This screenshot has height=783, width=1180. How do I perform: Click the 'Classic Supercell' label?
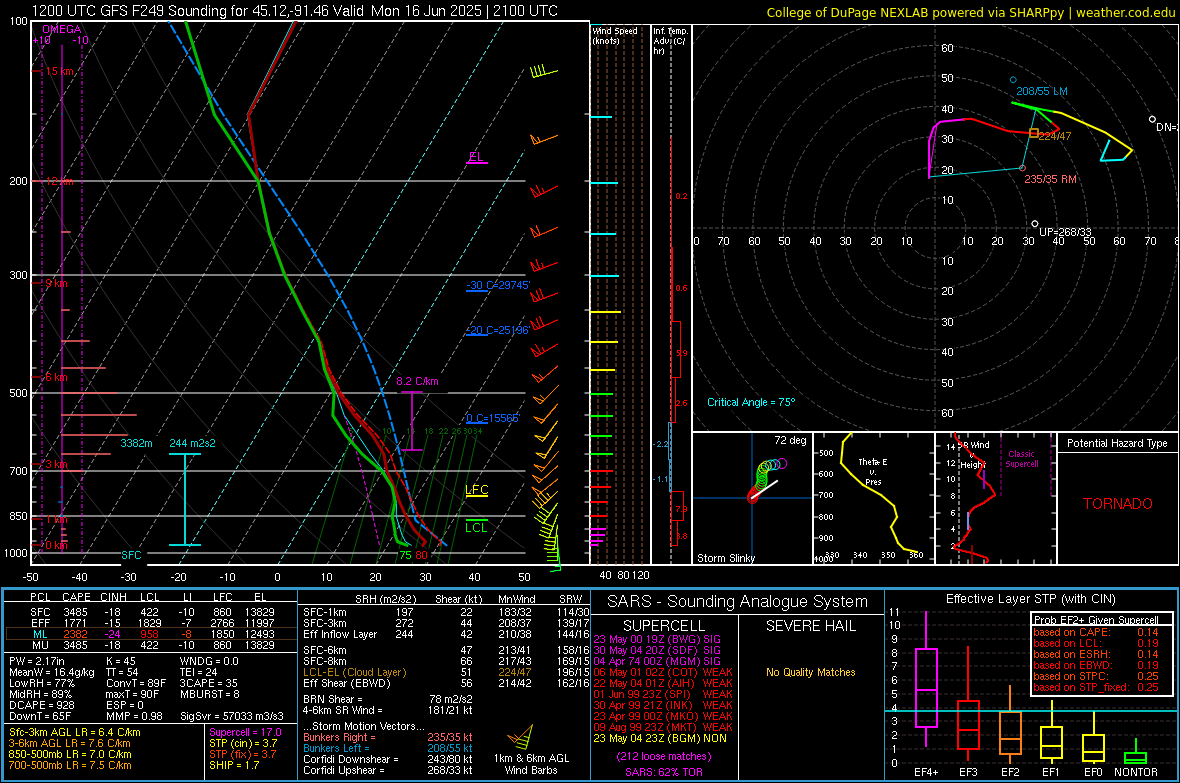[1022, 459]
